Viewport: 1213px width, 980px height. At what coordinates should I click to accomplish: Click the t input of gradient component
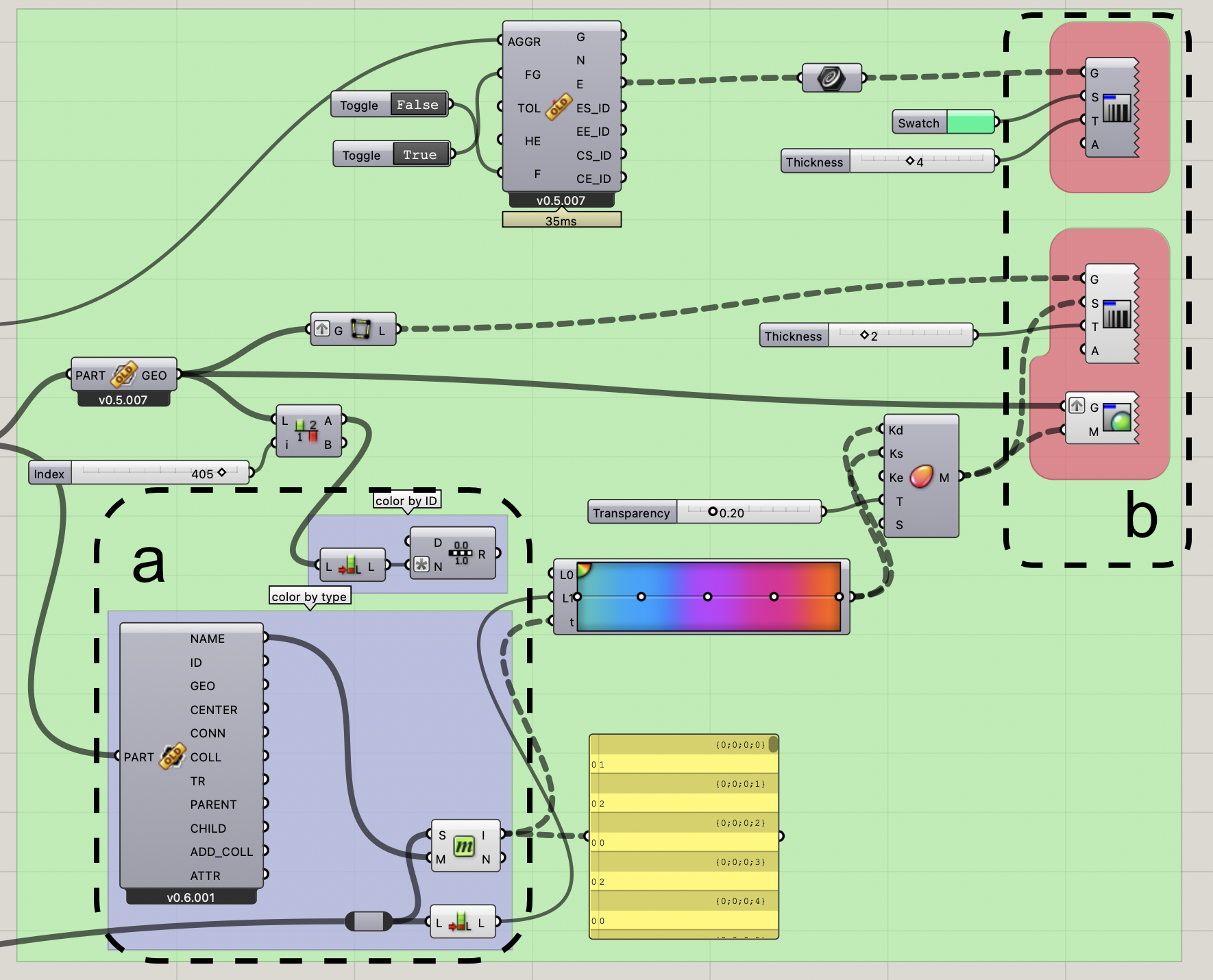[x=571, y=622]
